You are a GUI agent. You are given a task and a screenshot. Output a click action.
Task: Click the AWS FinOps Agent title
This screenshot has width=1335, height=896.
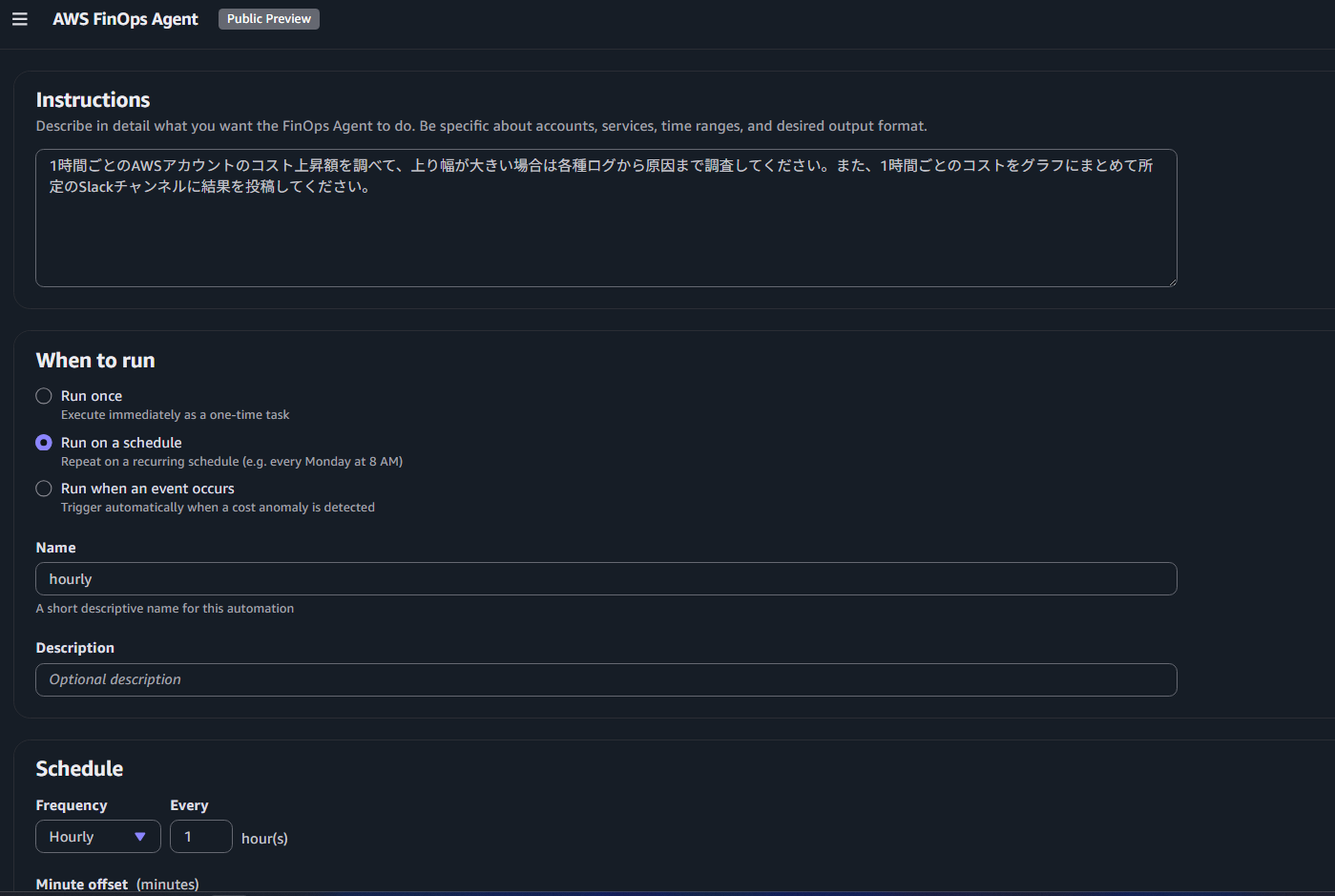[125, 19]
